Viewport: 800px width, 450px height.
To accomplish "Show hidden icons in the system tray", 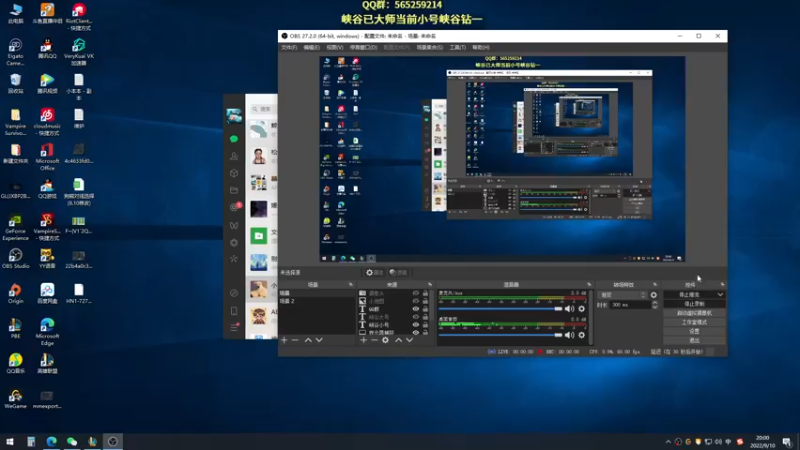I will [x=668, y=442].
